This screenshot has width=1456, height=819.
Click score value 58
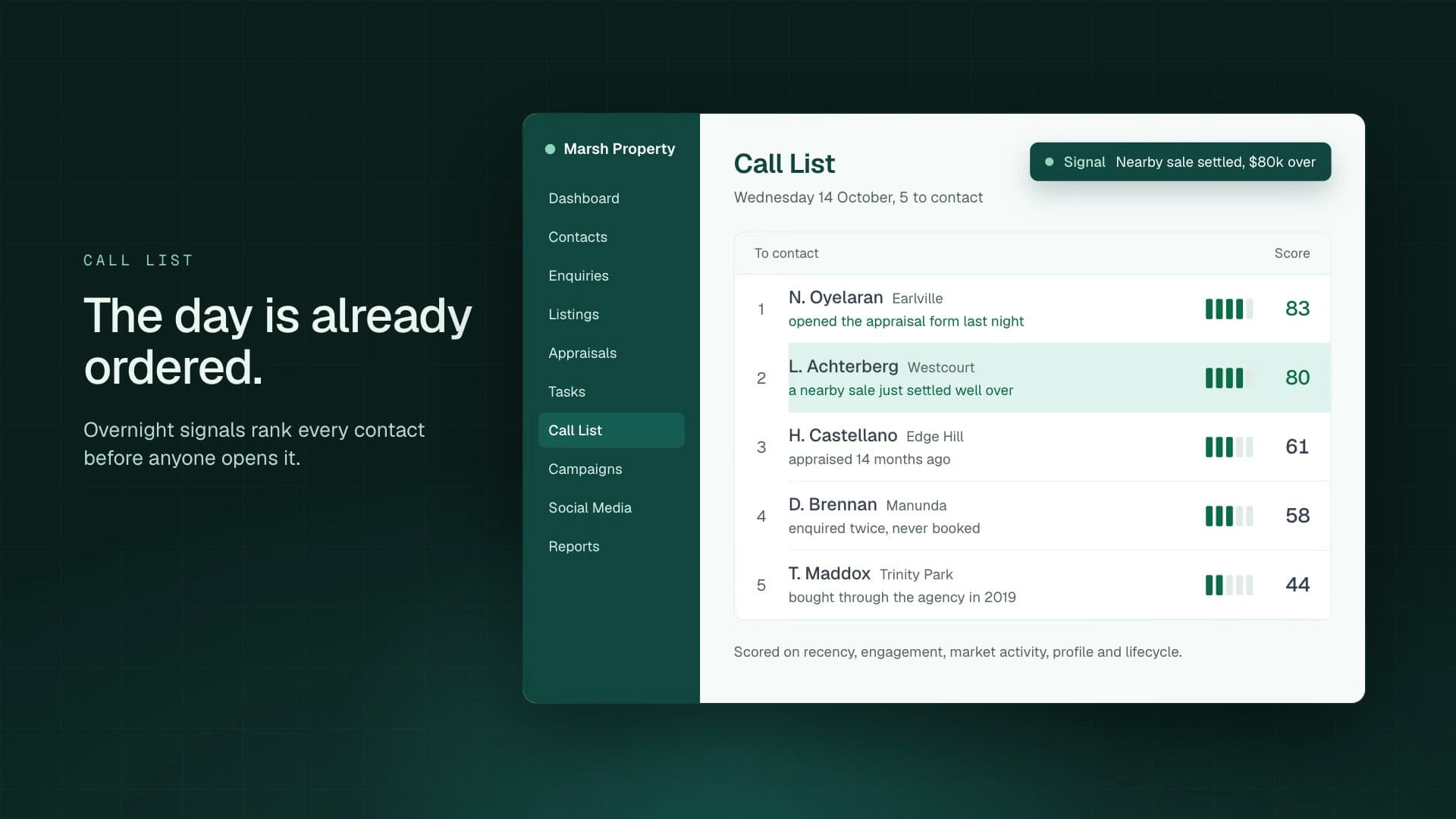coord(1298,516)
